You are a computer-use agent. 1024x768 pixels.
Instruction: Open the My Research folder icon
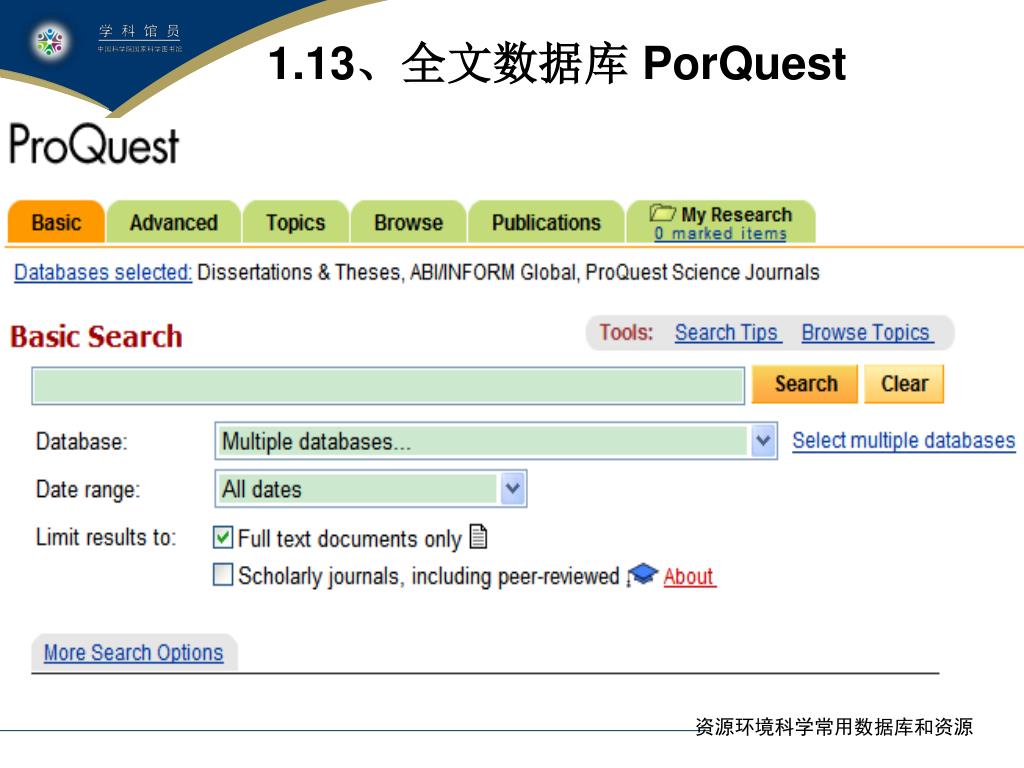click(662, 213)
